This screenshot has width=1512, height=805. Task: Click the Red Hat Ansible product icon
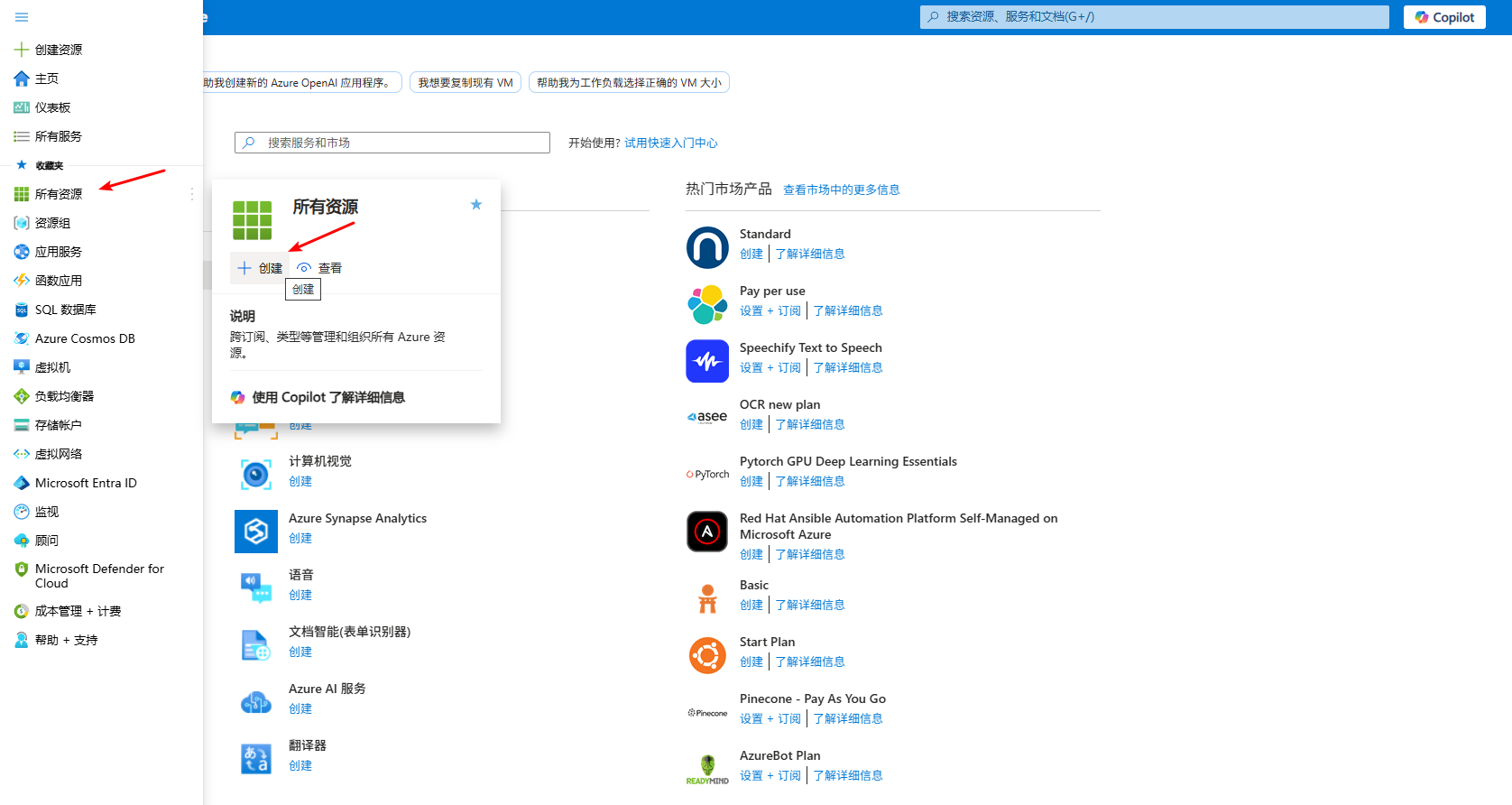coord(707,532)
